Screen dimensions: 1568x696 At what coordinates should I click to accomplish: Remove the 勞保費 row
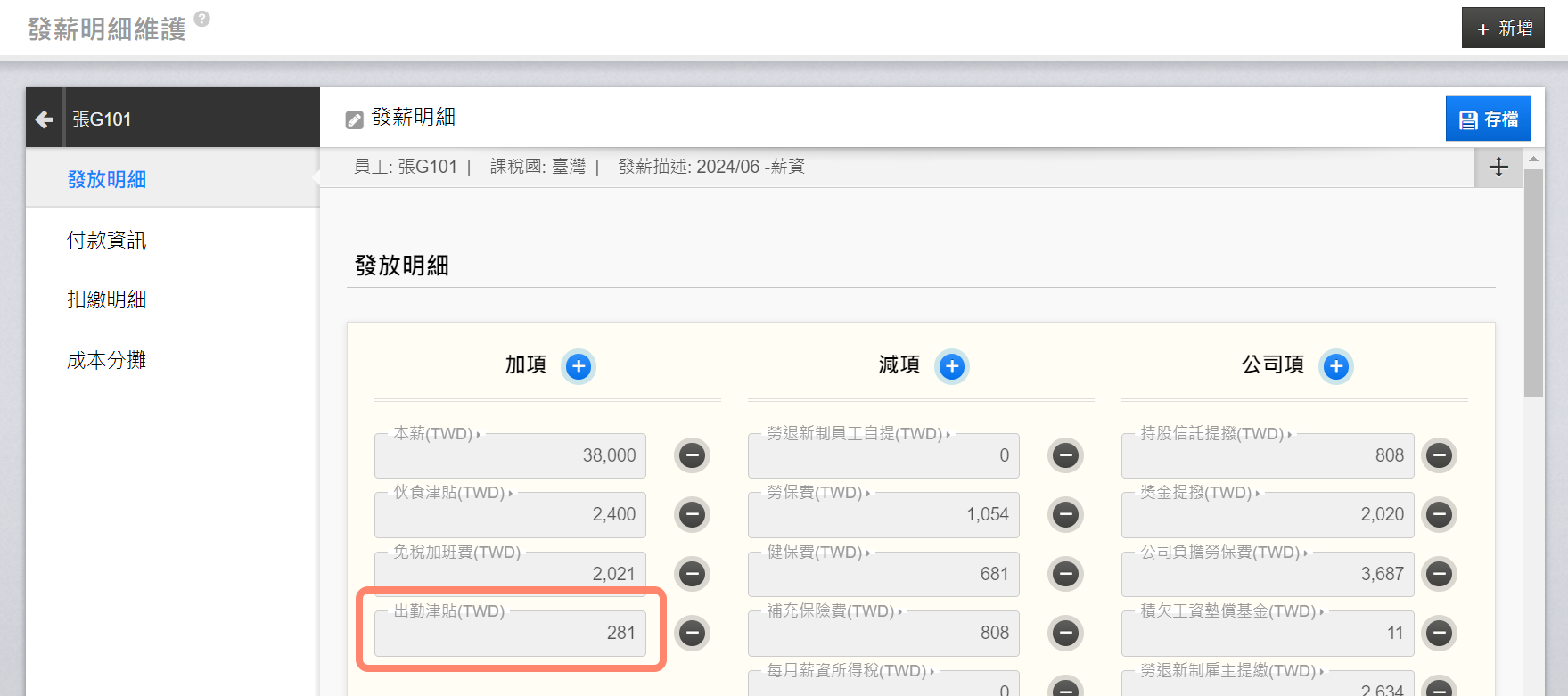pyautogui.click(x=1065, y=514)
